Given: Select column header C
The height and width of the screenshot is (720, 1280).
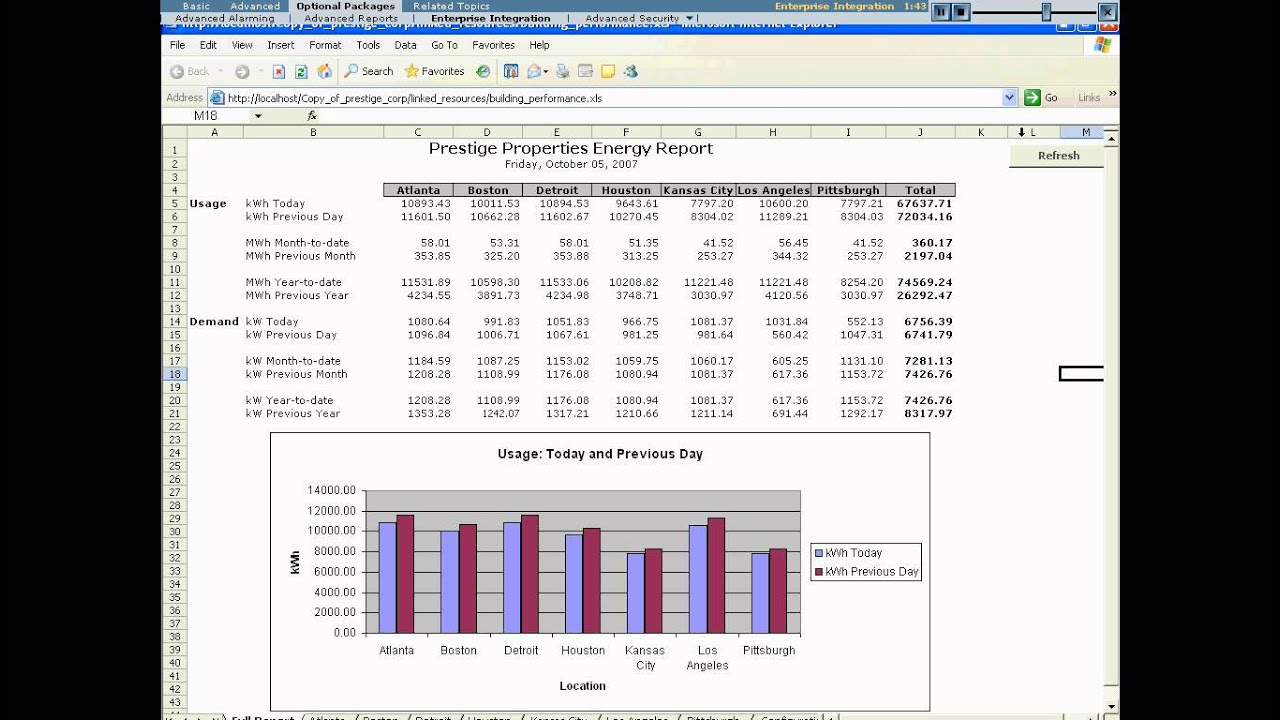Looking at the screenshot, I should 417,132.
